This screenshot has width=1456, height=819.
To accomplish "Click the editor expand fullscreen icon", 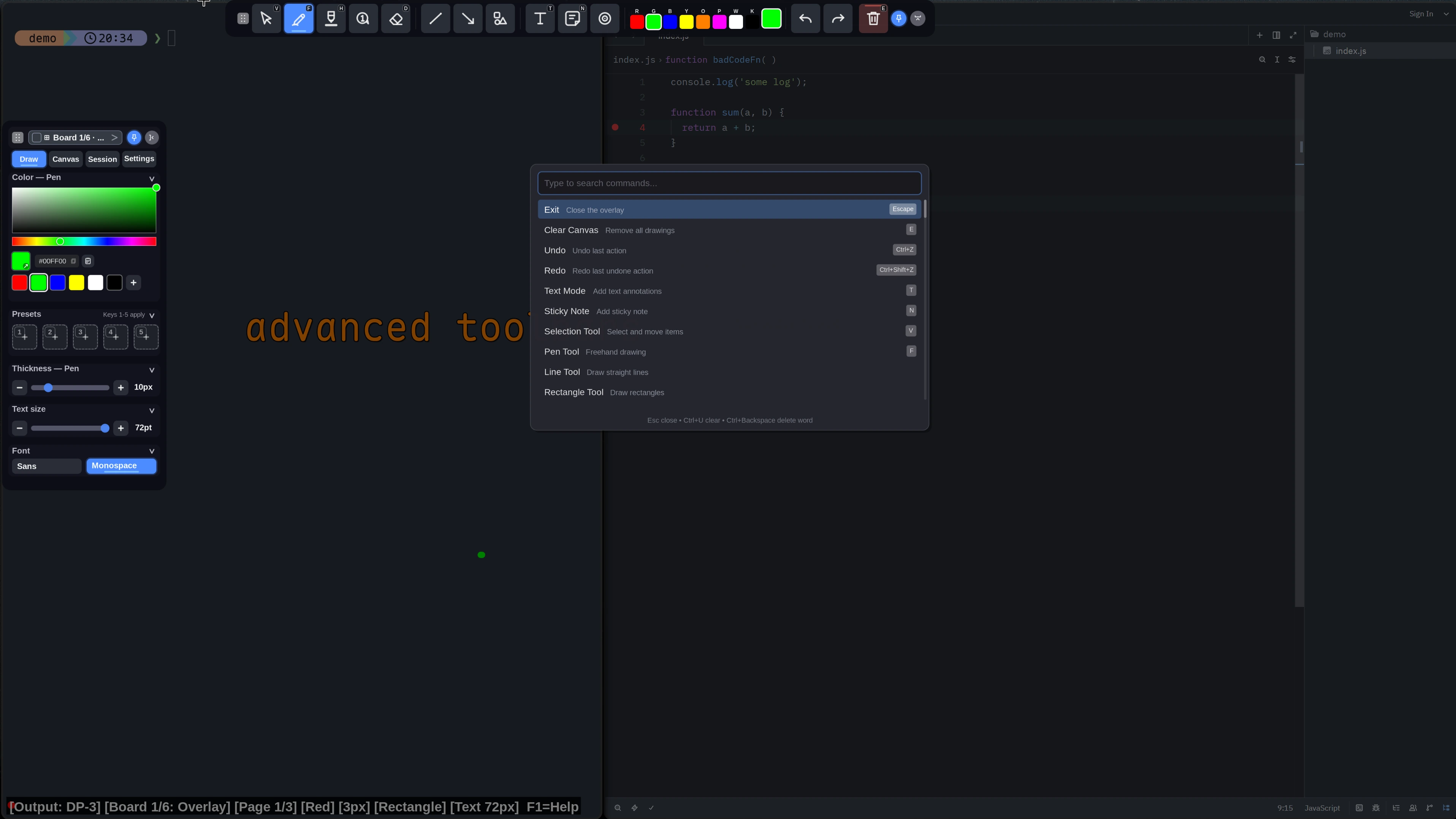I will tap(1293, 35).
